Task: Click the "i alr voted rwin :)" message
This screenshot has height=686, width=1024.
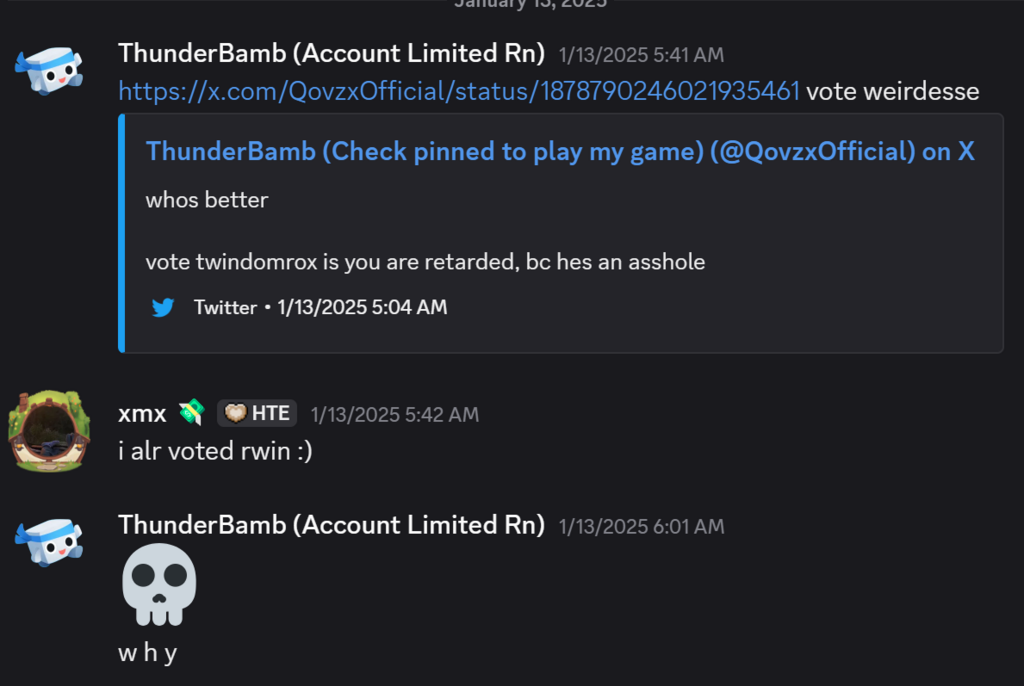Action: click(215, 452)
